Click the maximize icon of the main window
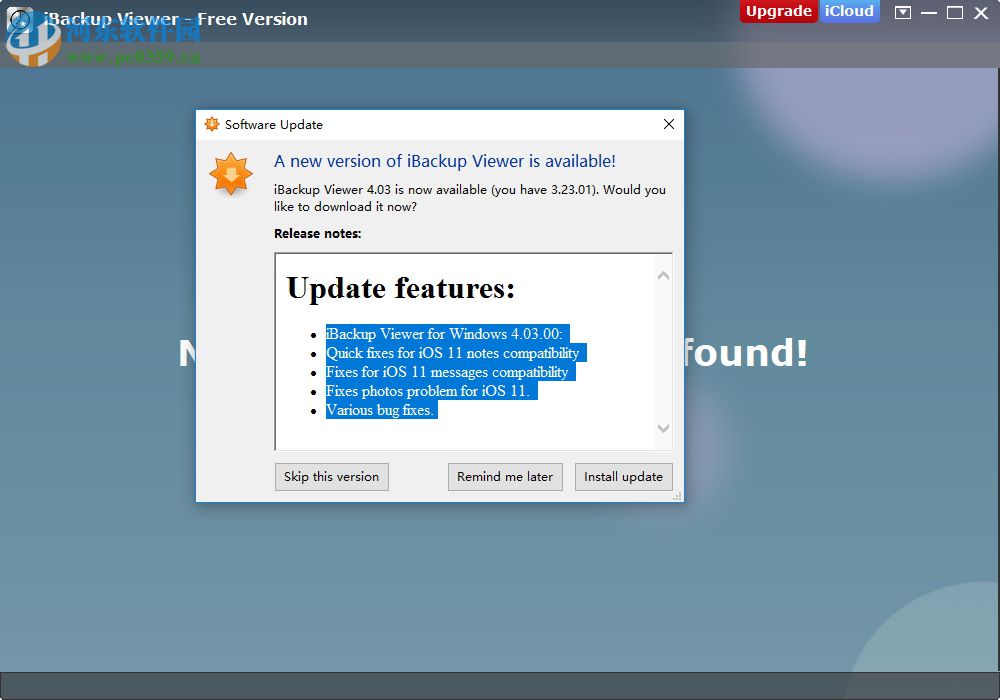1000x700 pixels. 955,13
